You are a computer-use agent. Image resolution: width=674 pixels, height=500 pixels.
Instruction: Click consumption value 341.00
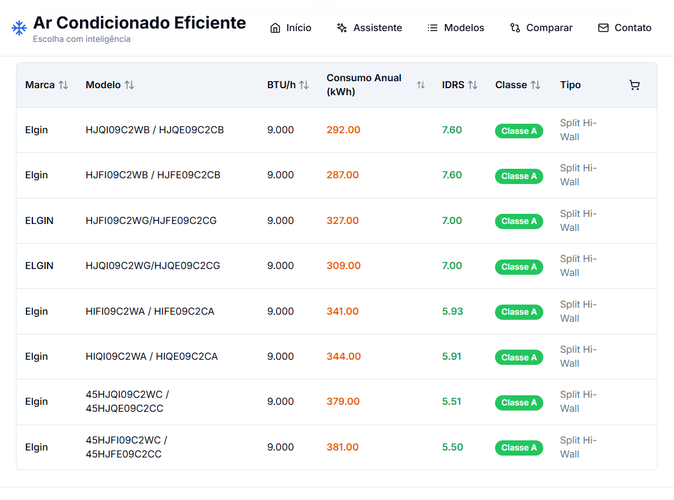click(343, 311)
